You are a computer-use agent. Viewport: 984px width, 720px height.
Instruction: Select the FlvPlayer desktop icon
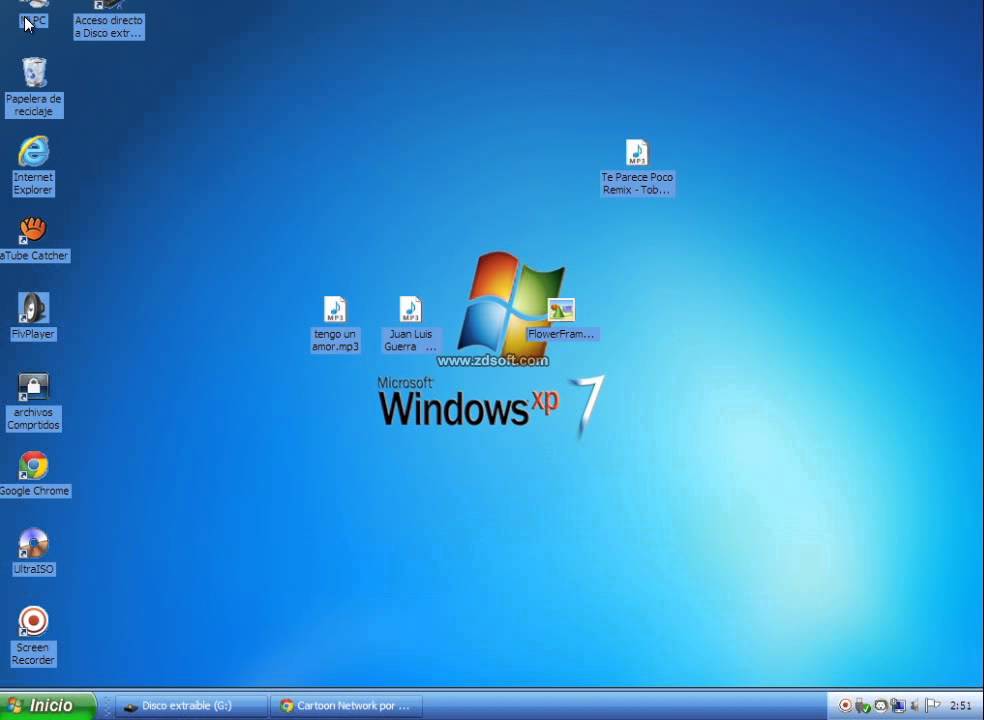click(33, 309)
